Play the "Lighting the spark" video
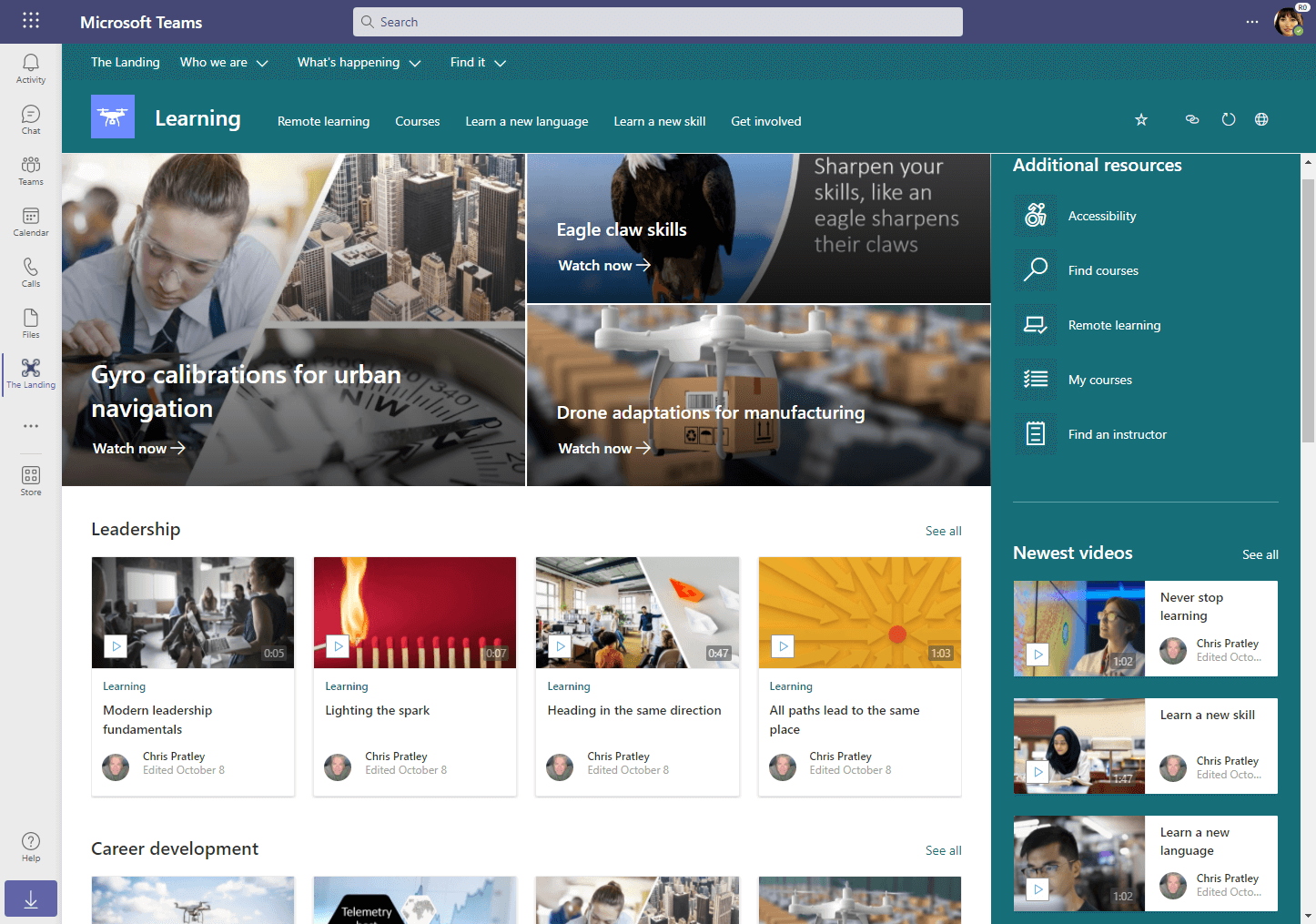 338,646
